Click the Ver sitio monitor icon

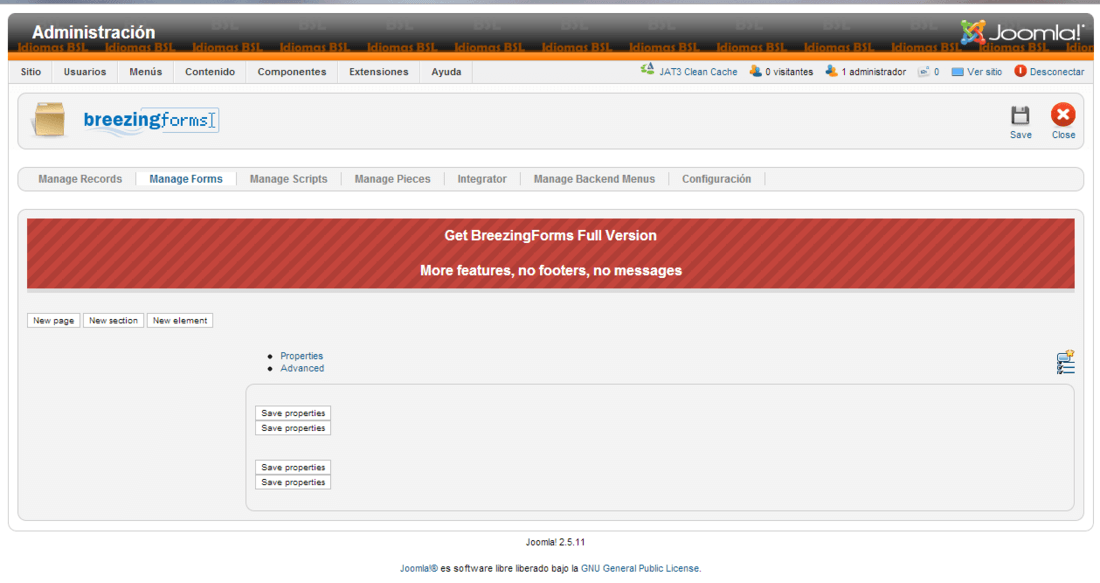957,72
